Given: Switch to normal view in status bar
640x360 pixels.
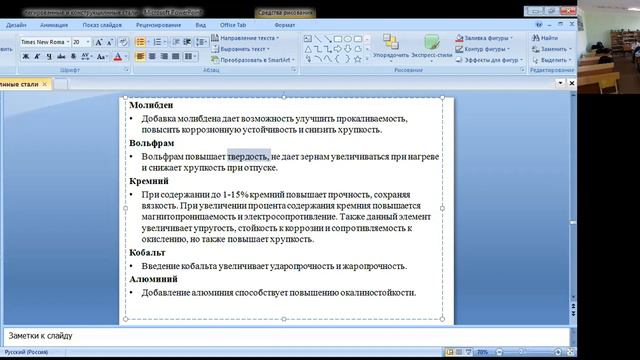Looking at the screenshot, I should (x=449, y=352).
